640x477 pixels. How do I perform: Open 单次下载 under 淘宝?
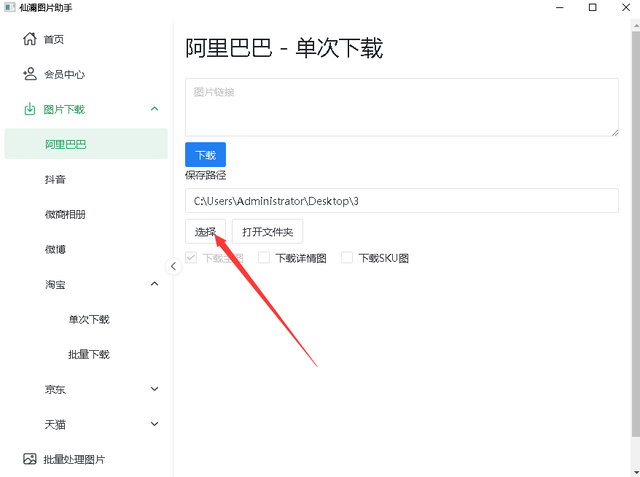coord(86,319)
